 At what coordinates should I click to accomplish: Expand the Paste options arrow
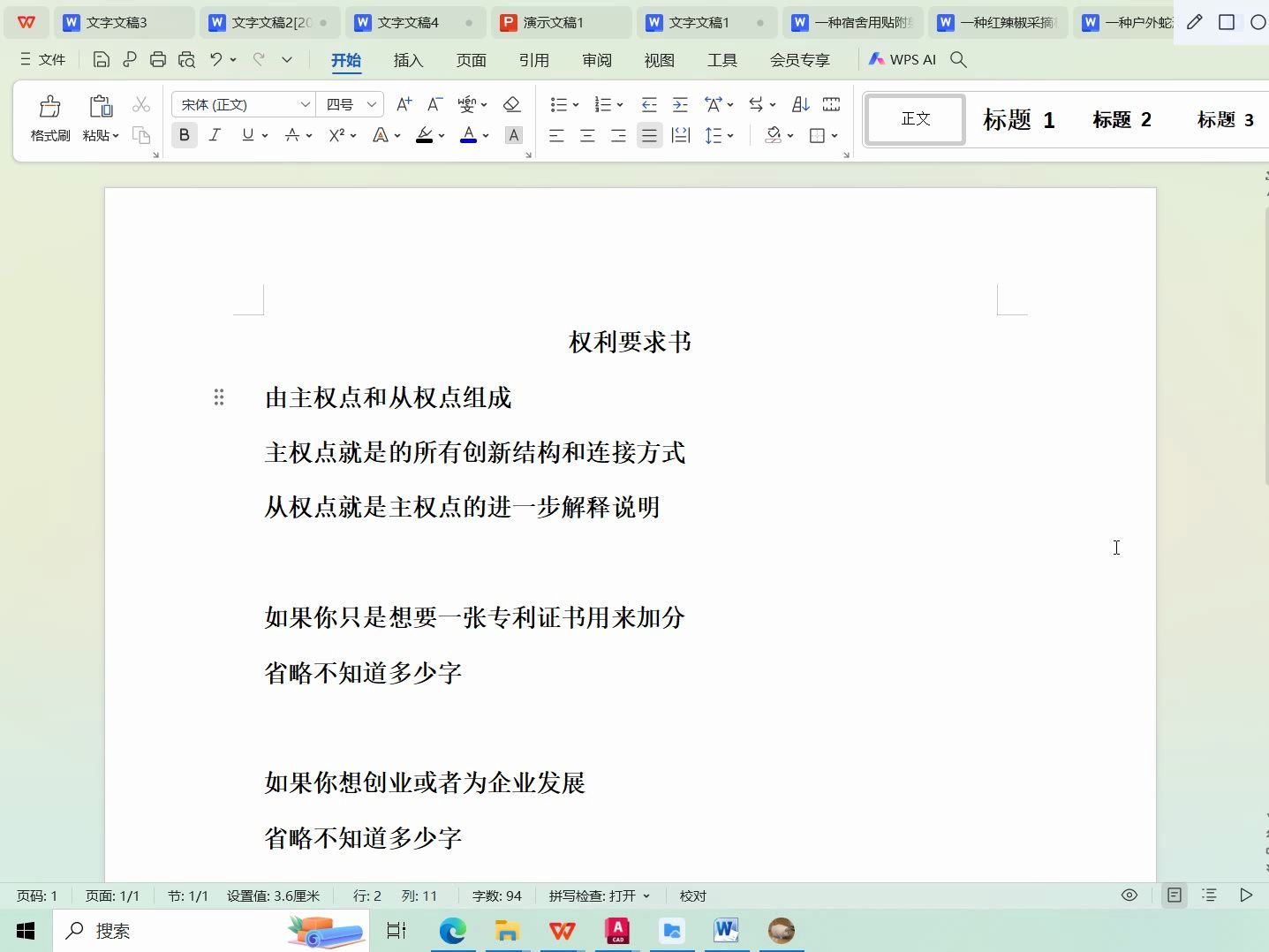click(115, 136)
